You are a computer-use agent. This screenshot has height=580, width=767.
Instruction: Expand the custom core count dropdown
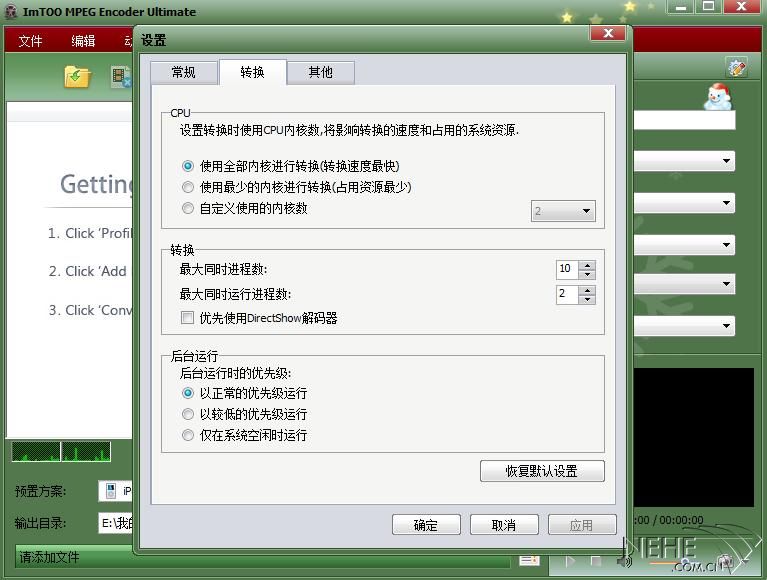pyautogui.click(x=586, y=211)
